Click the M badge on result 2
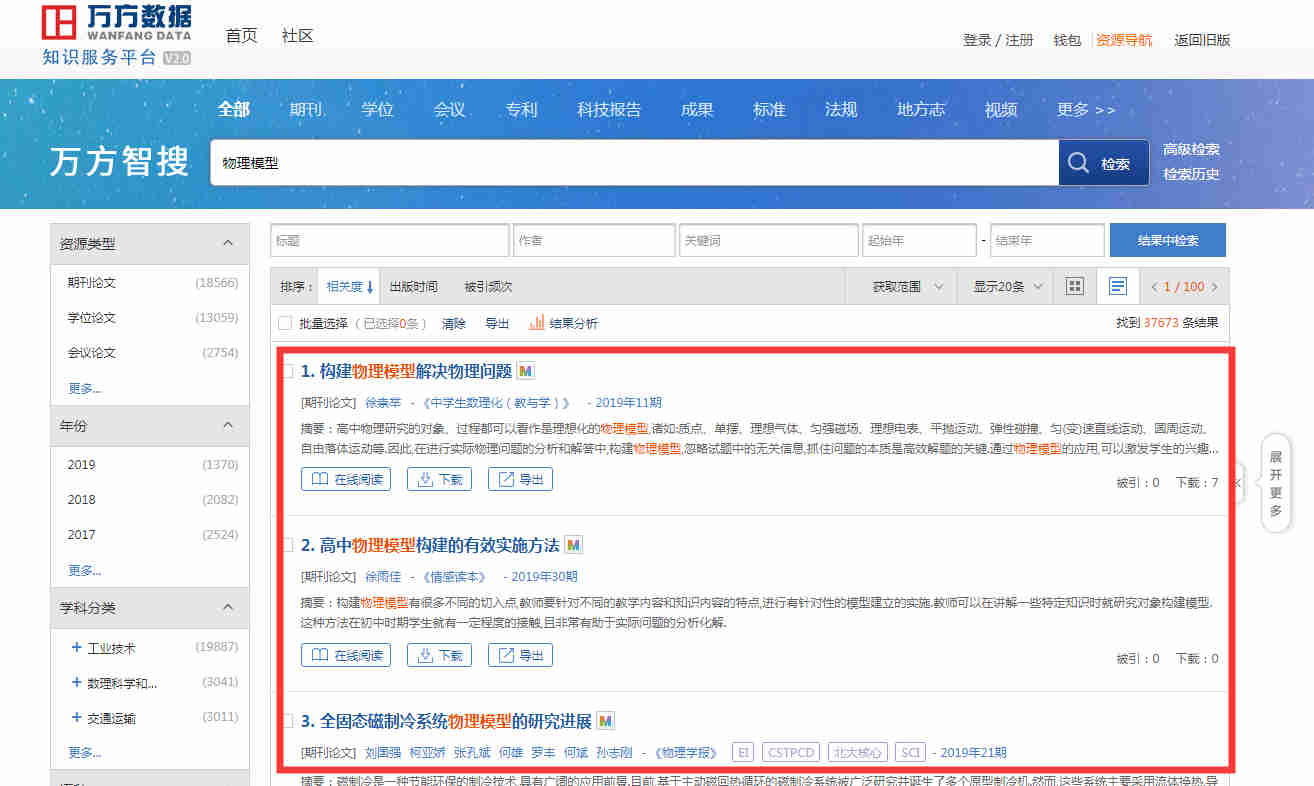 573,545
